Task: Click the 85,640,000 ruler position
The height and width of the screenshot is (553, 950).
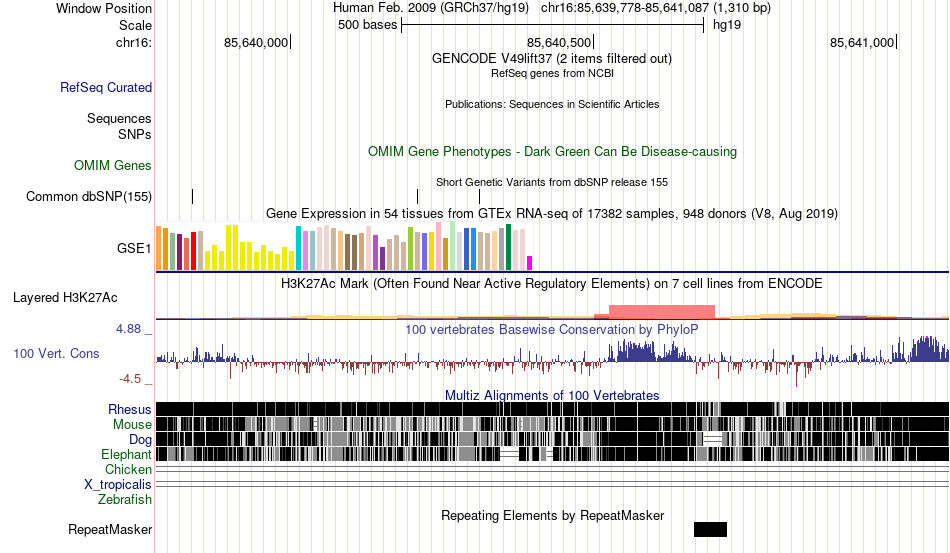Action: [256, 42]
